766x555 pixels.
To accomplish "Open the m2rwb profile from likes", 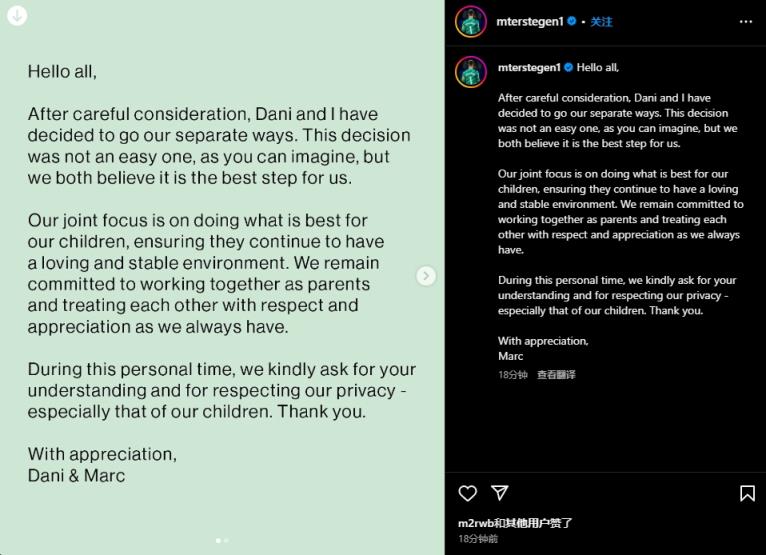I will coord(475,523).
